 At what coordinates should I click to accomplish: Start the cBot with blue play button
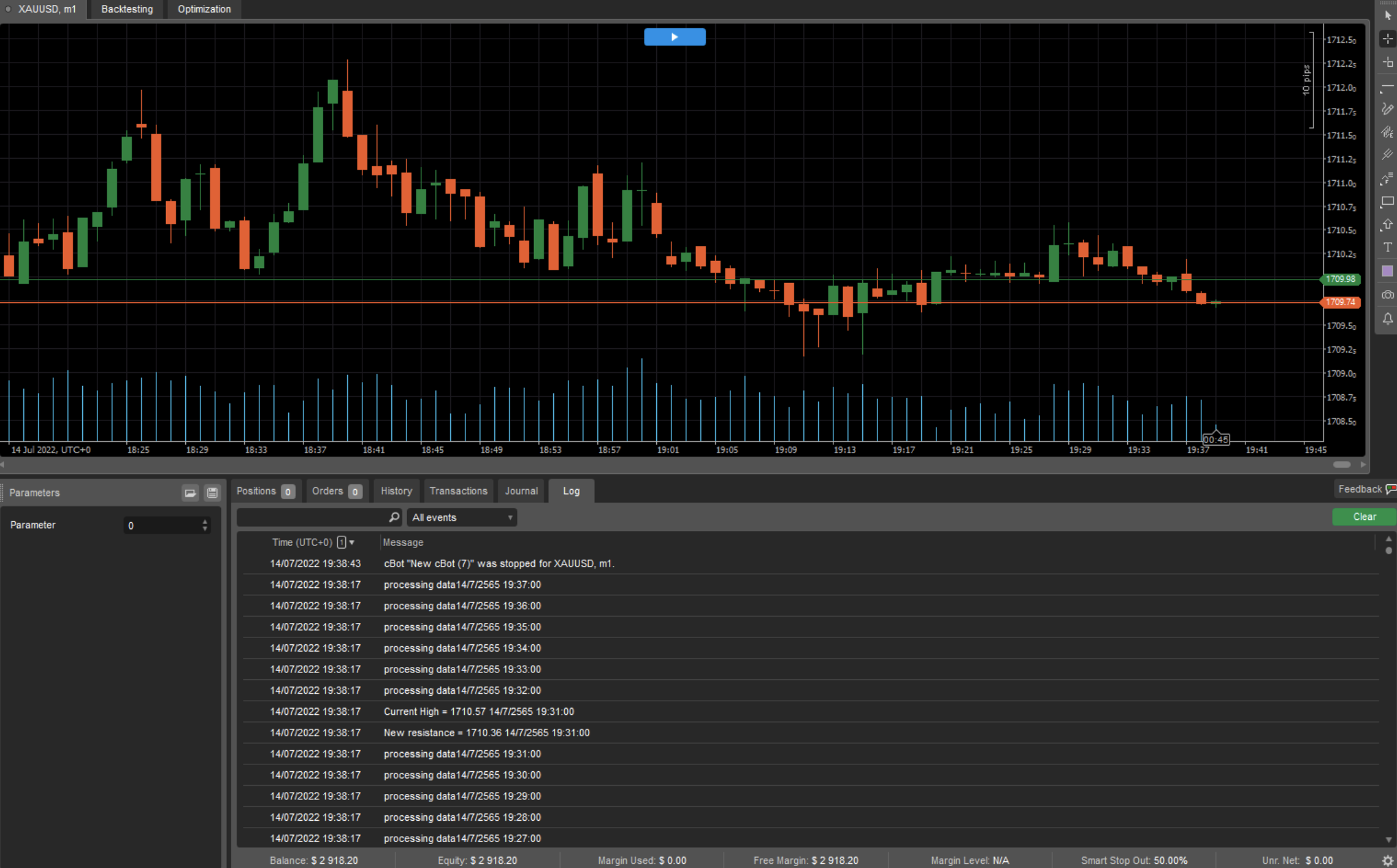(x=675, y=37)
